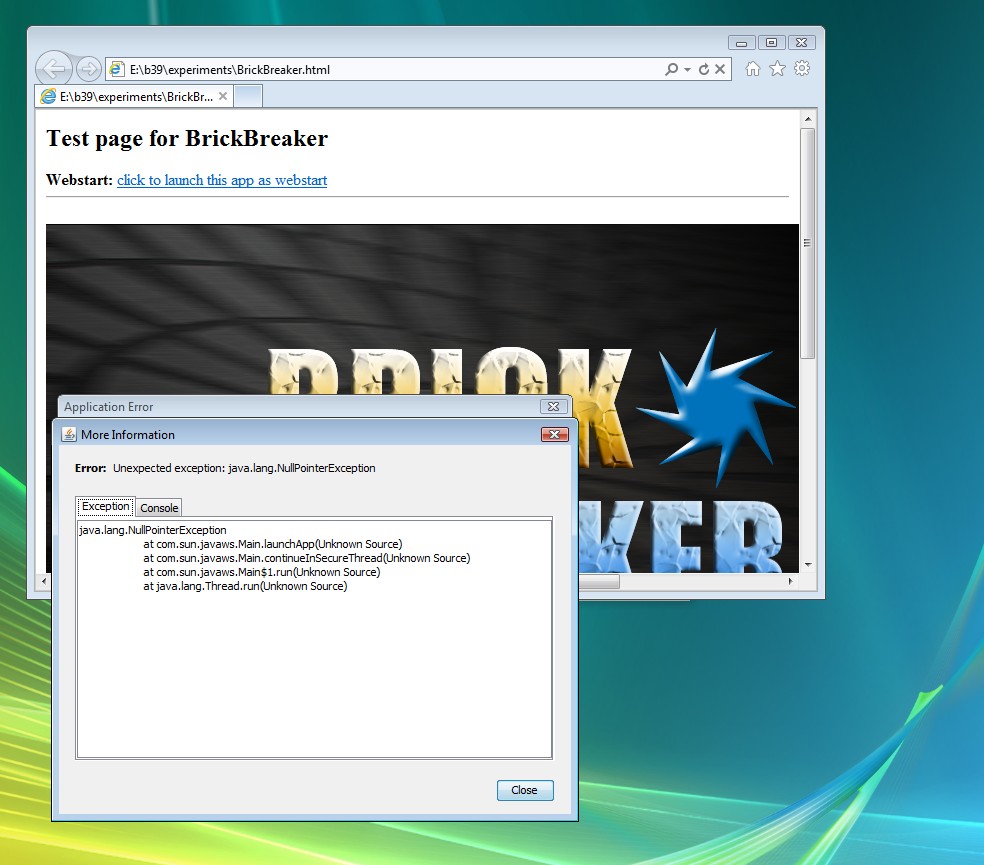This screenshot has width=984, height=865.
Task: Go to the Home page icon
Action: (x=753, y=69)
